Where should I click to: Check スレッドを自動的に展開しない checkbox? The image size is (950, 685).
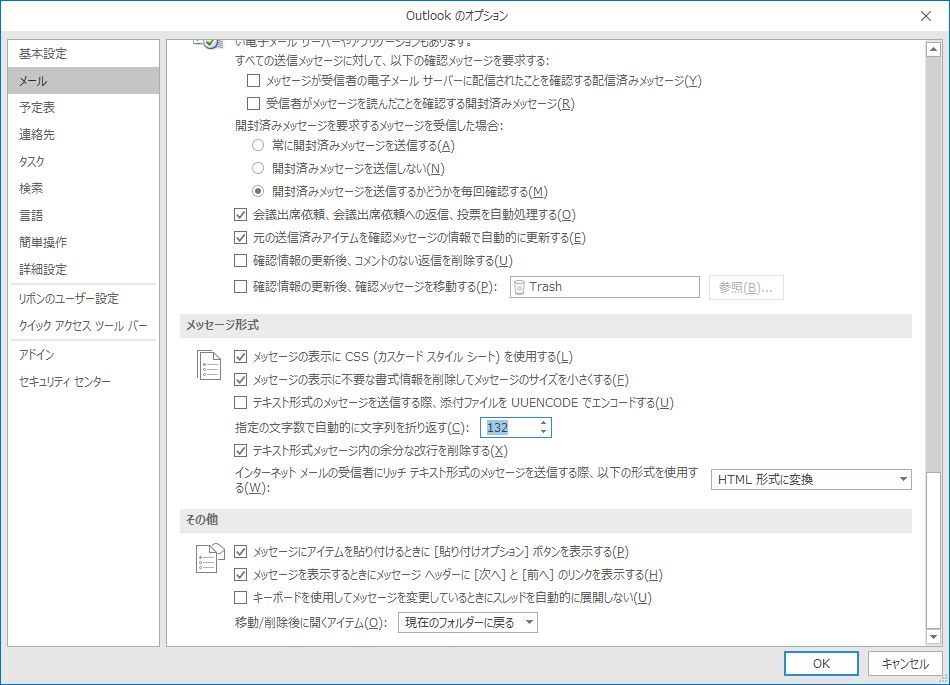(241, 598)
